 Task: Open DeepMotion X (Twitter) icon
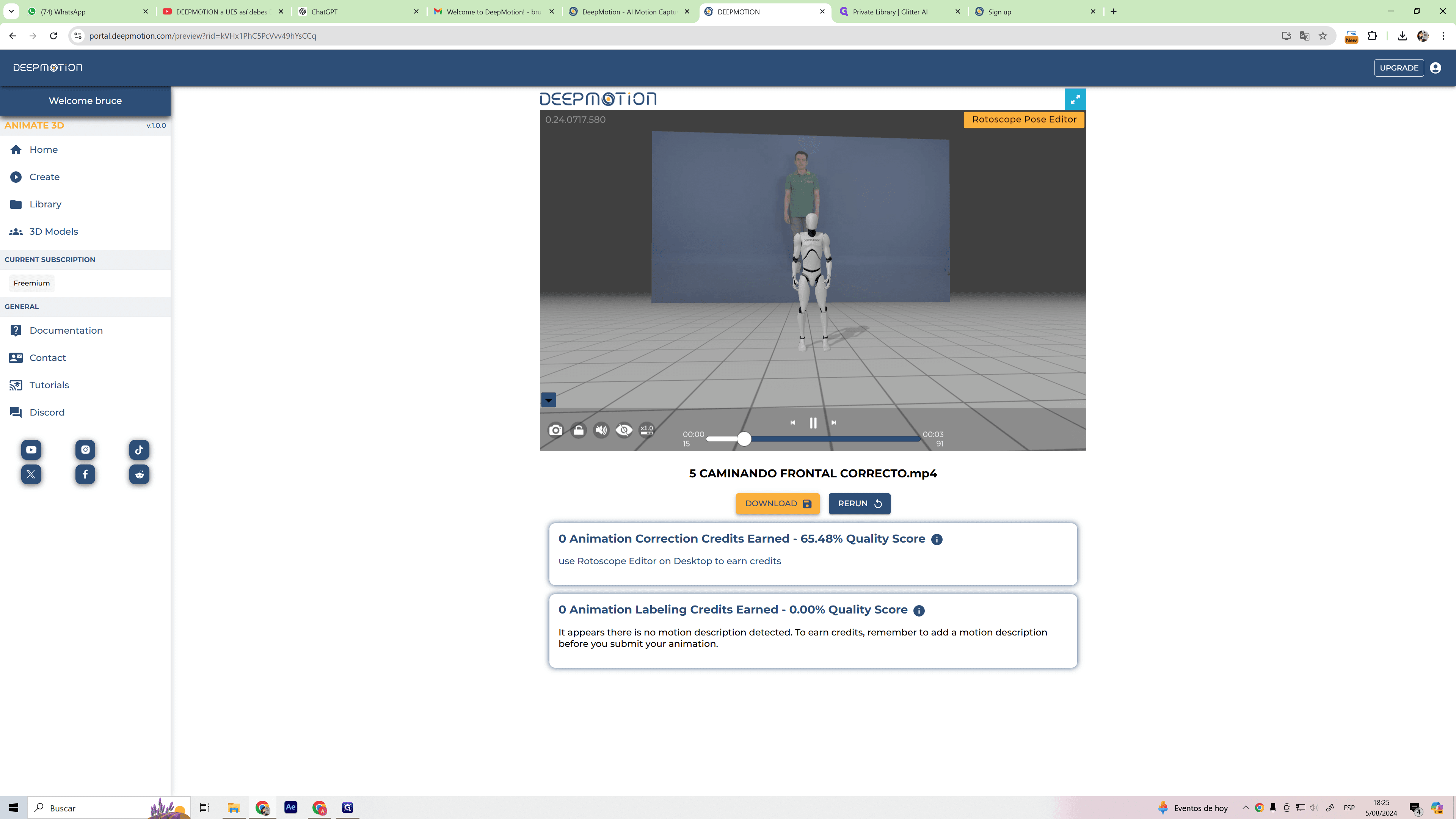click(31, 474)
